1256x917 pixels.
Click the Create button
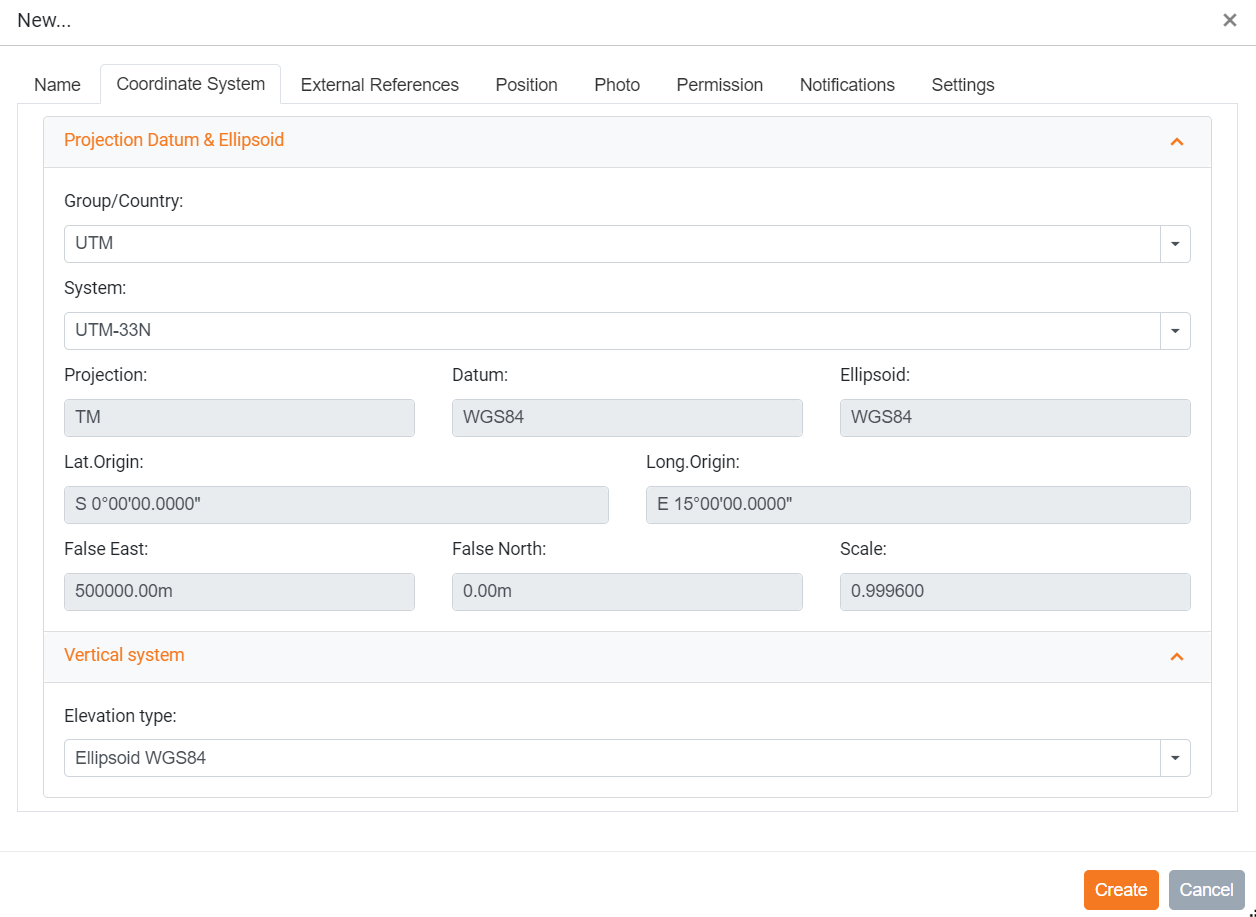[1120, 890]
